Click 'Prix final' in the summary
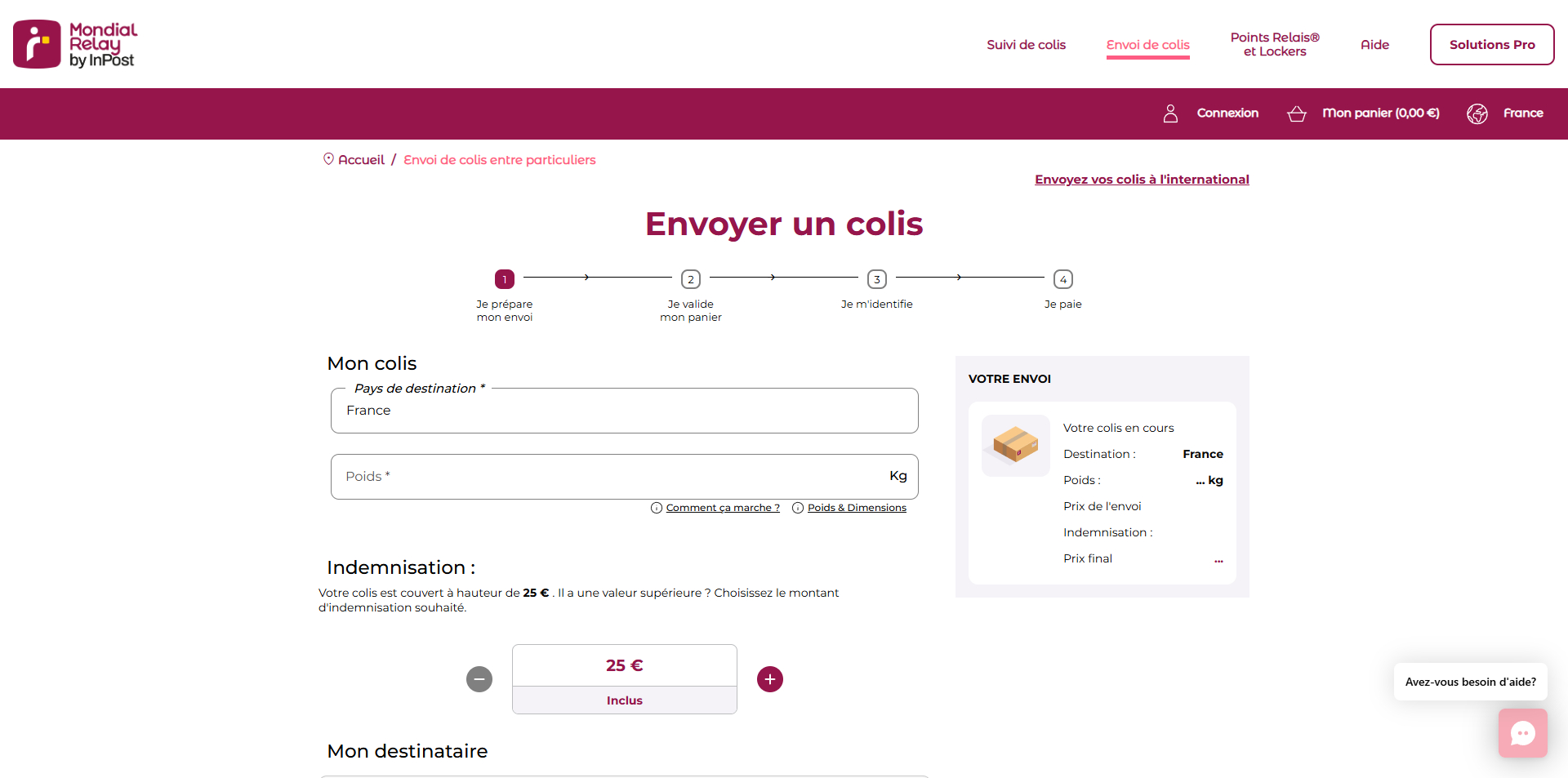The height and width of the screenshot is (778, 1568). [1088, 558]
